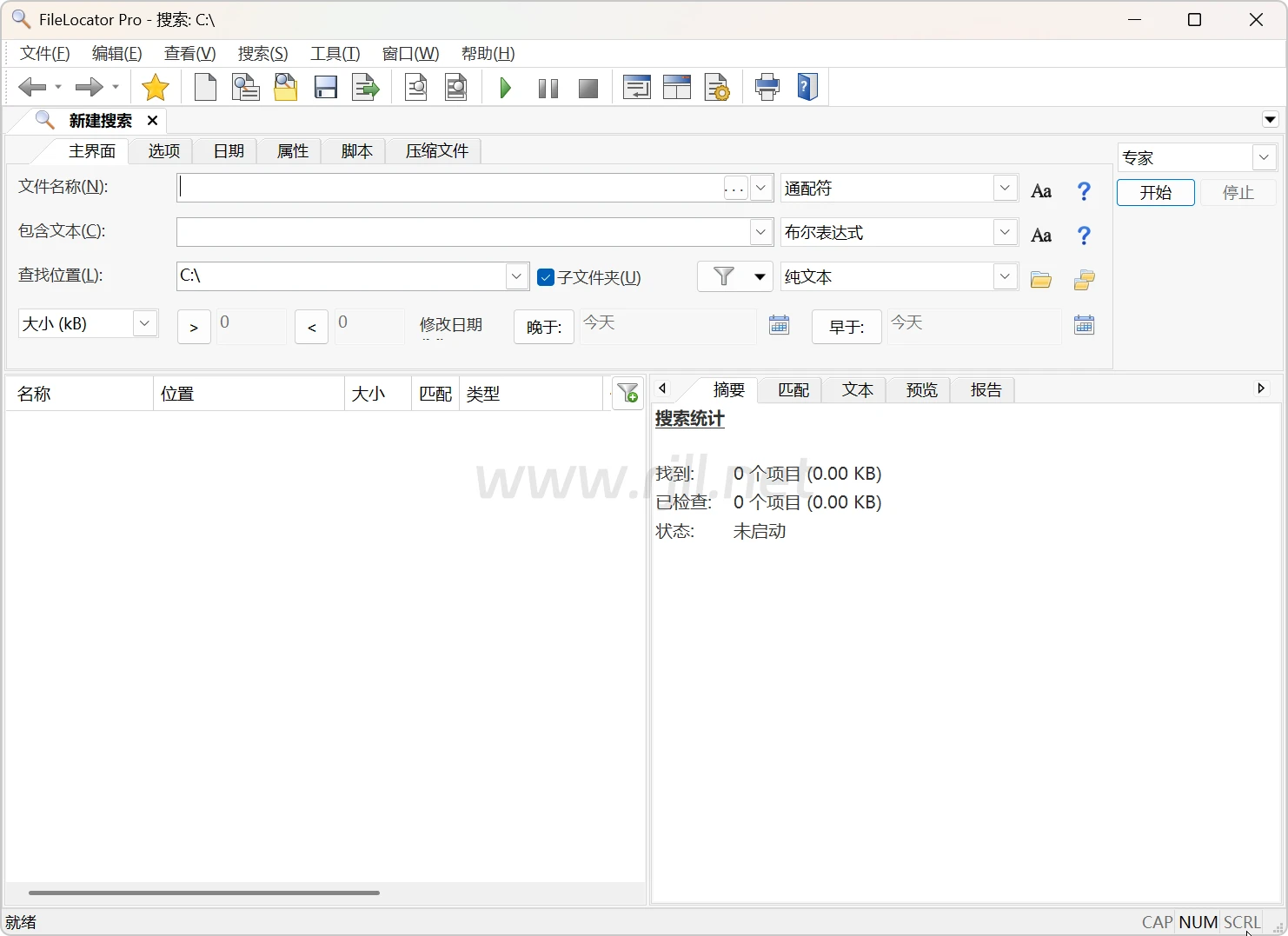This screenshot has width=1288, height=936.
Task: Click the 开始 button
Action: point(1155,192)
